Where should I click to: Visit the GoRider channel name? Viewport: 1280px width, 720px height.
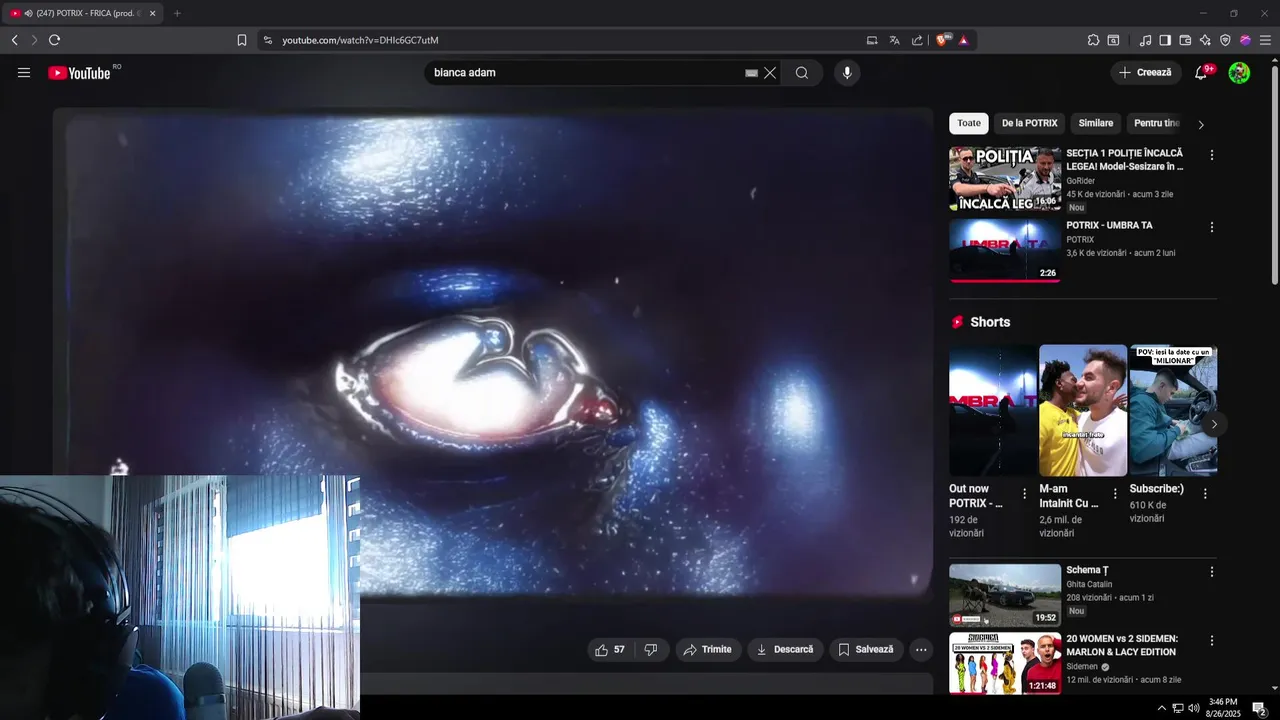pos(1081,181)
